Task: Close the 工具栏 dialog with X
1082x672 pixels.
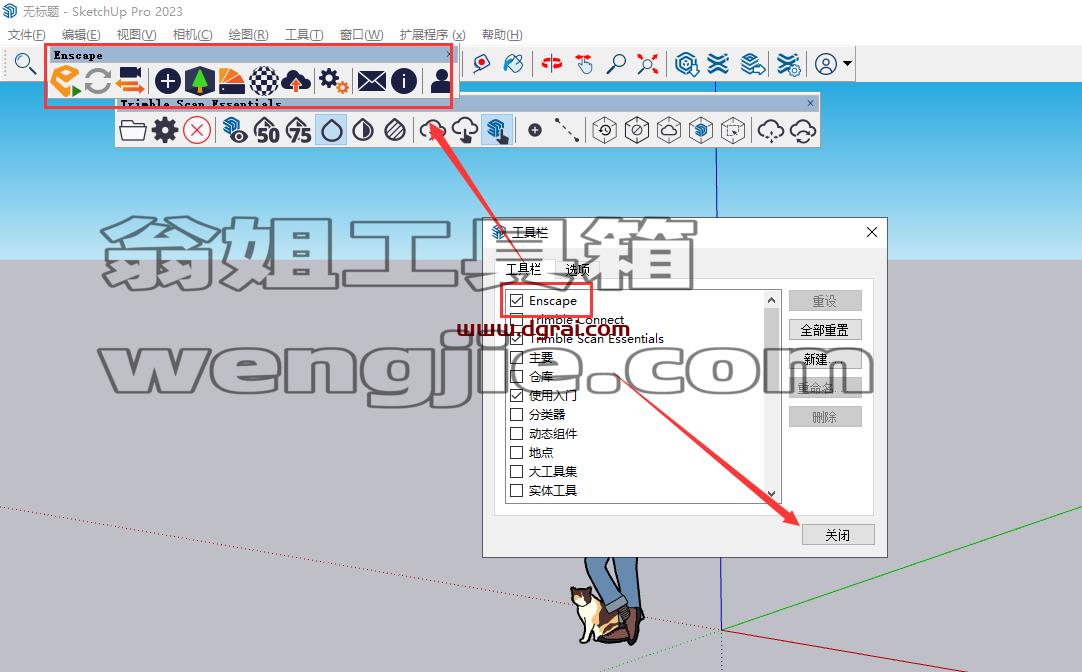Action: tap(872, 233)
